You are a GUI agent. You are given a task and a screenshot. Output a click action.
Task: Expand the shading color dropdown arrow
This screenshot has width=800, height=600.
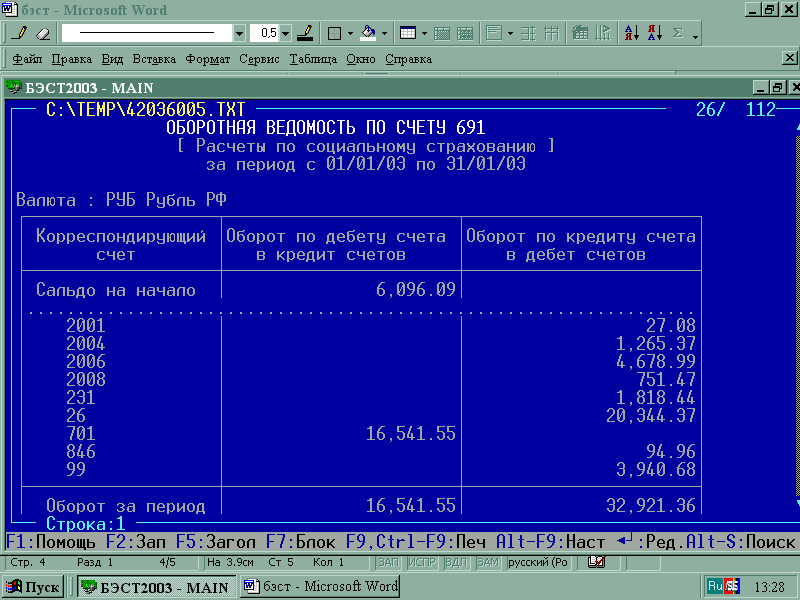coord(384,34)
